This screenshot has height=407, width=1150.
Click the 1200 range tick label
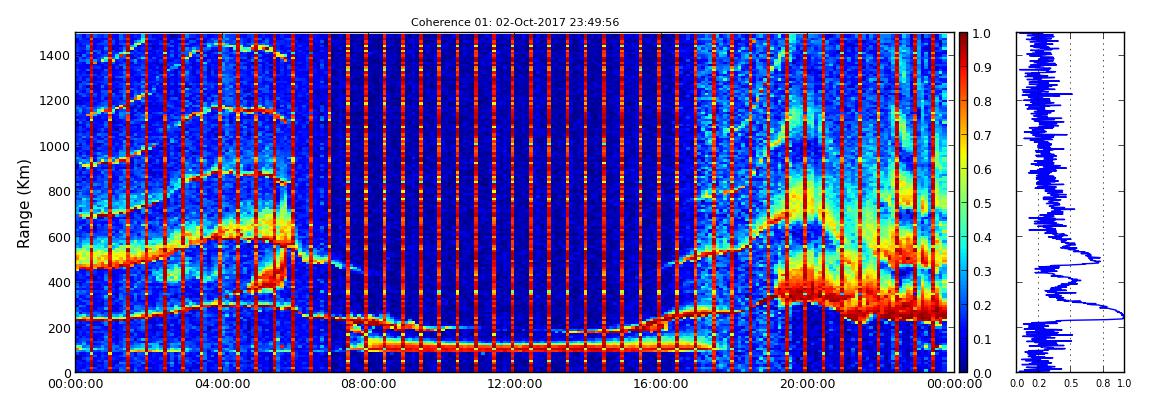(56, 100)
